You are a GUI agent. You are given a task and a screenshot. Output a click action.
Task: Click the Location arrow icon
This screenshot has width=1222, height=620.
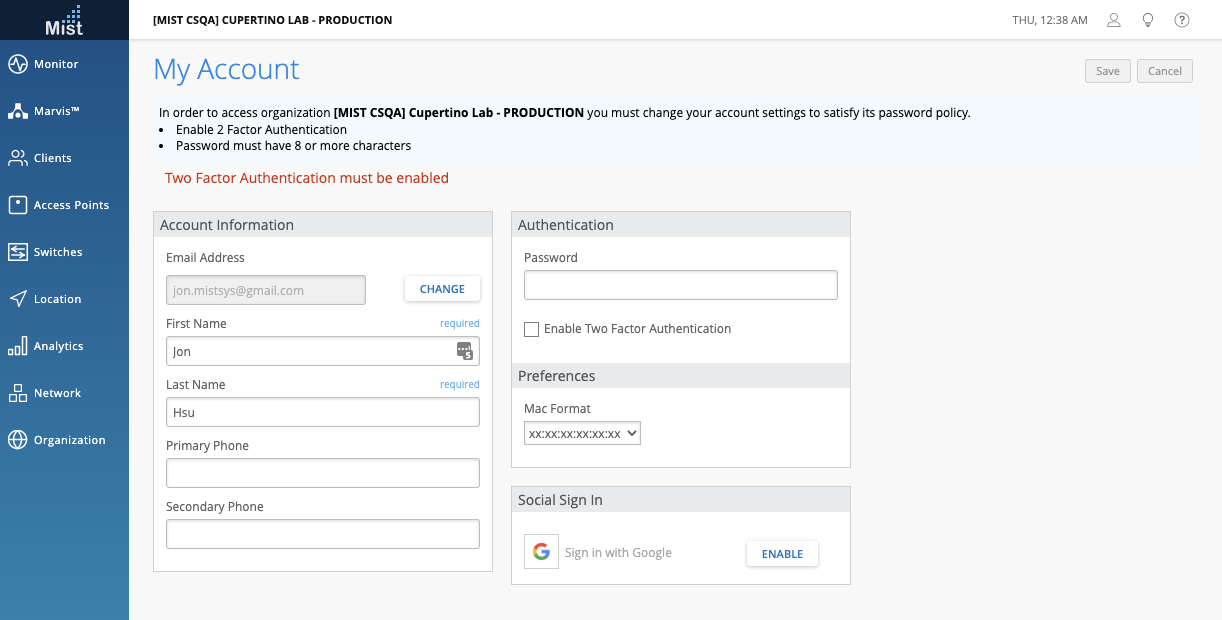pyautogui.click(x=18, y=299)
